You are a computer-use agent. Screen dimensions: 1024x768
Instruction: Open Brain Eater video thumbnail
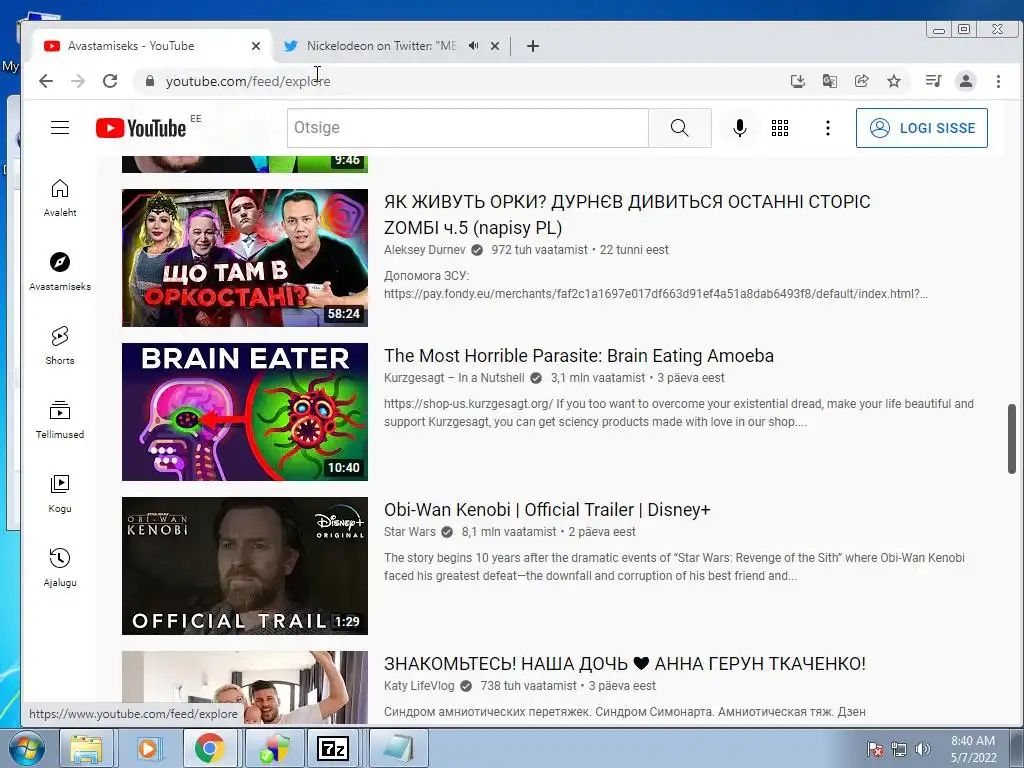[x=245, y=412]
